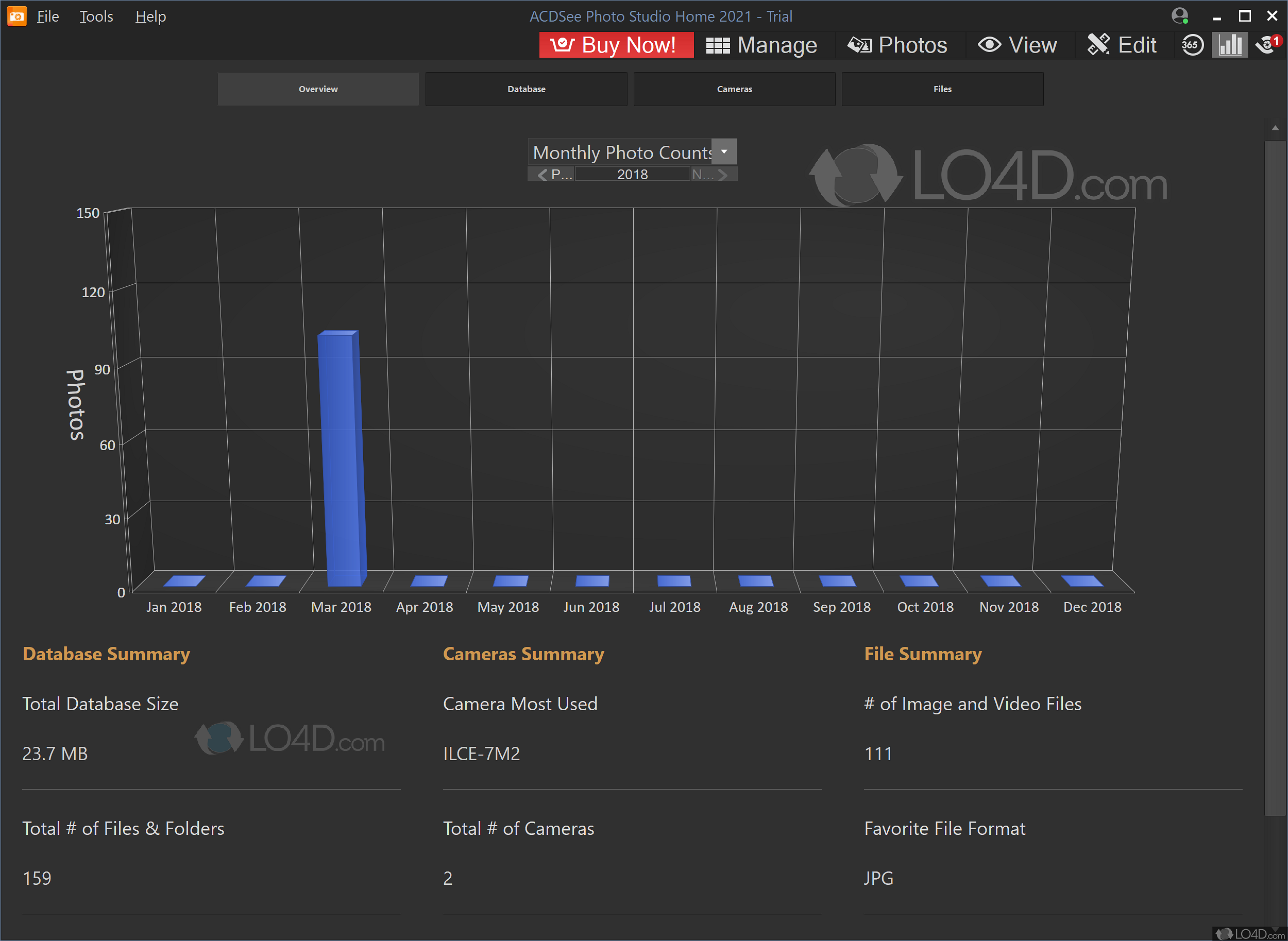This screenshot has height=941, width=1288.
Task: Expand the Monthly Photo Counts dropdown arrow
Action: click(x=724, y=151)
